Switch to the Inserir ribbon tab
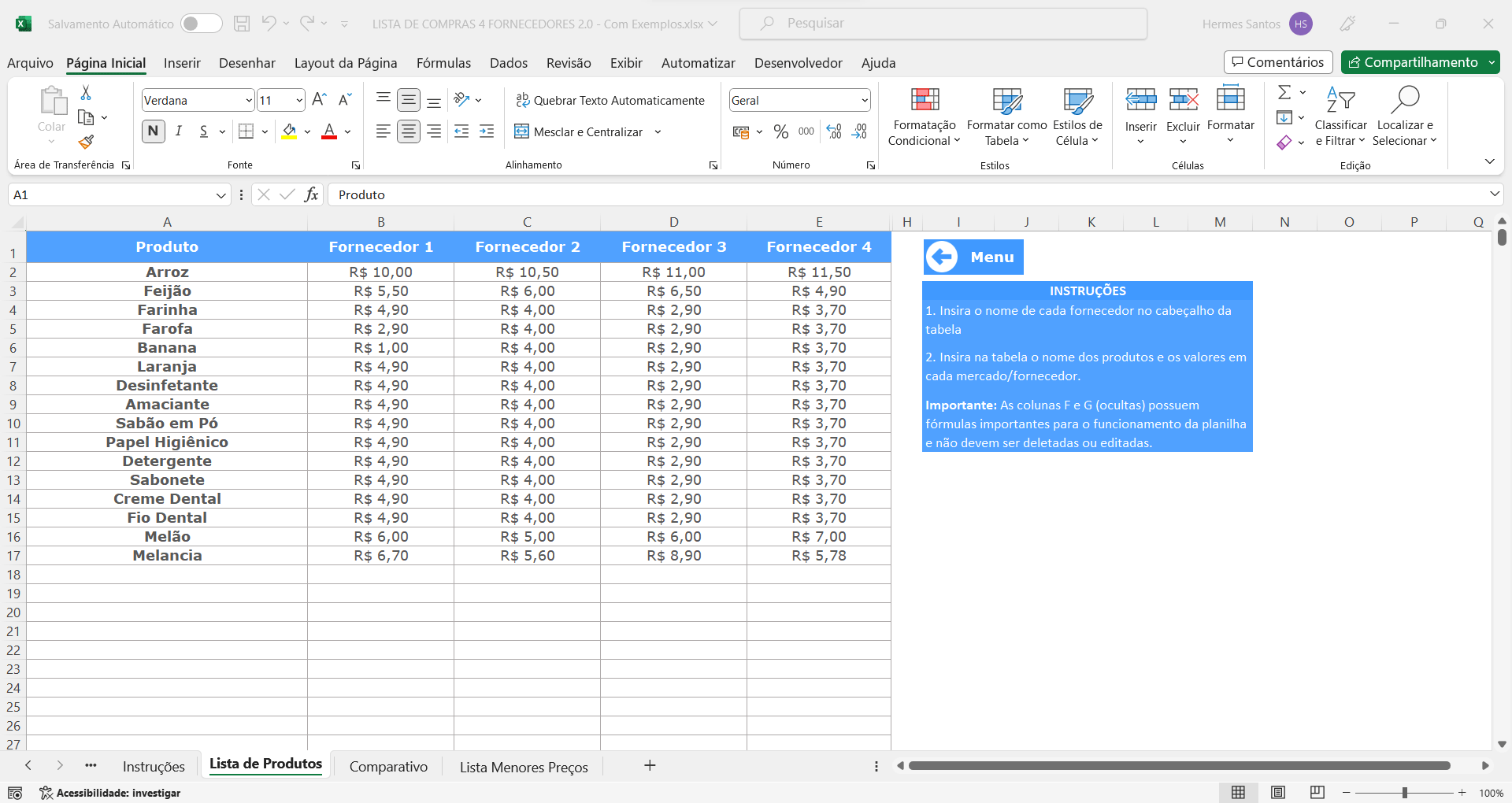Image resolution: width=1512 pixels, height=803 pixels. click(182, 63)
